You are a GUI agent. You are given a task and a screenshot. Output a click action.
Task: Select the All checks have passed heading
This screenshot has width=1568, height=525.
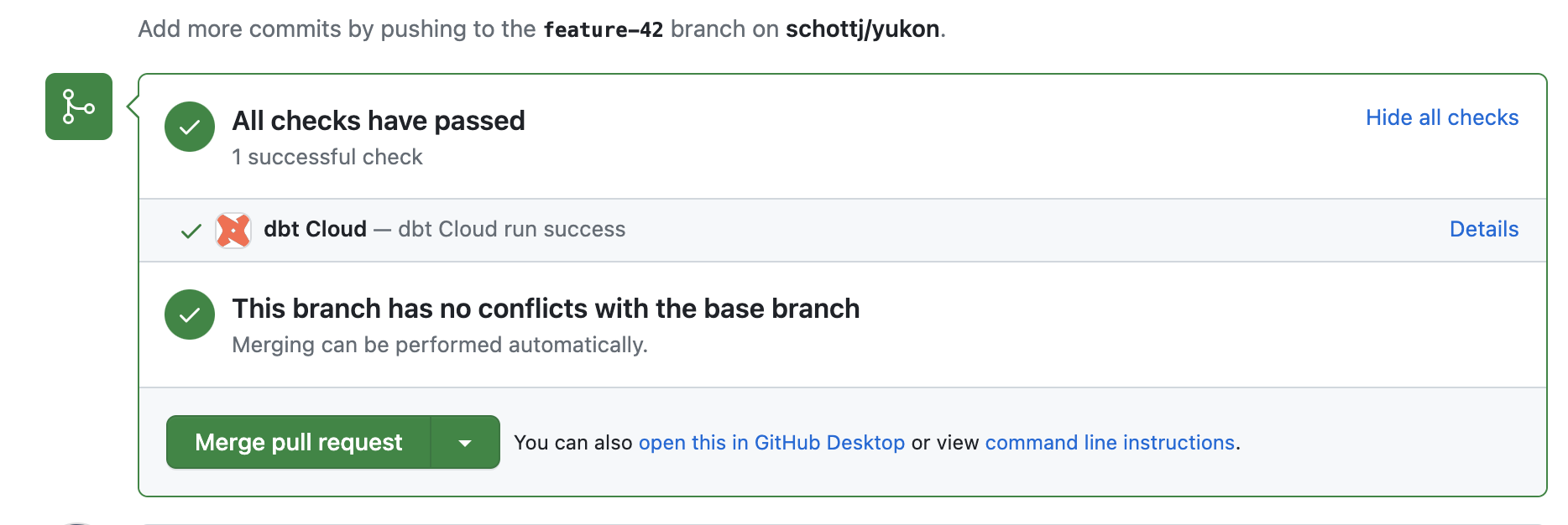(x=378, y=121)
